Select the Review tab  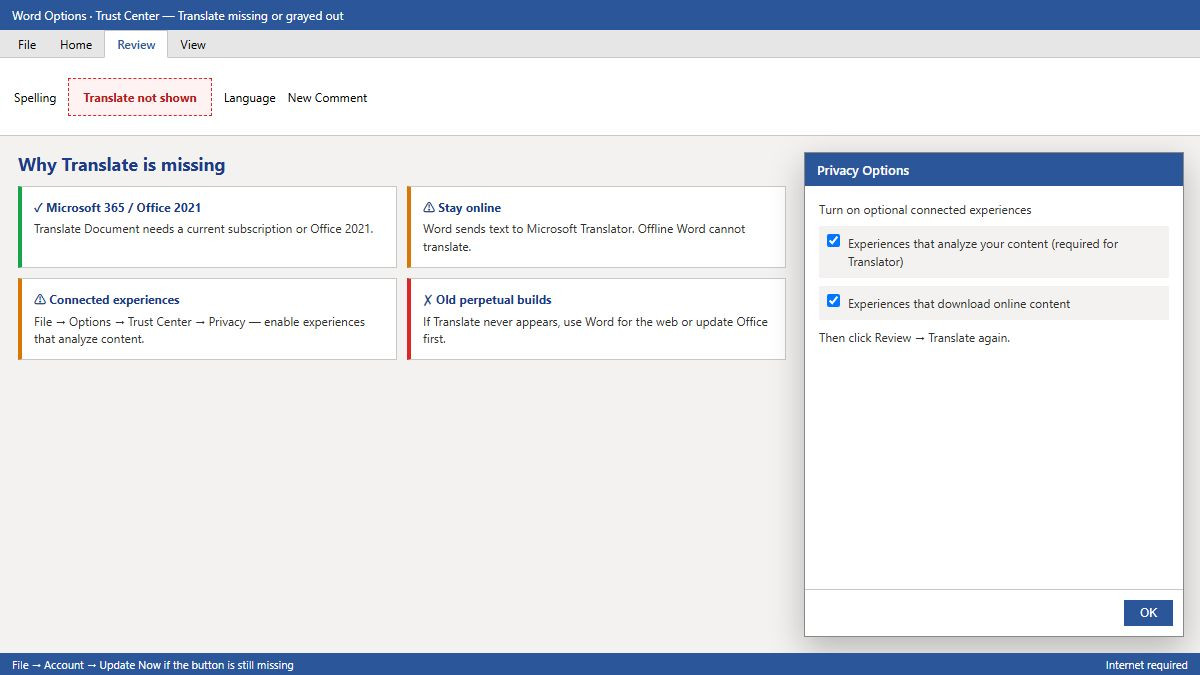(136, 44)
